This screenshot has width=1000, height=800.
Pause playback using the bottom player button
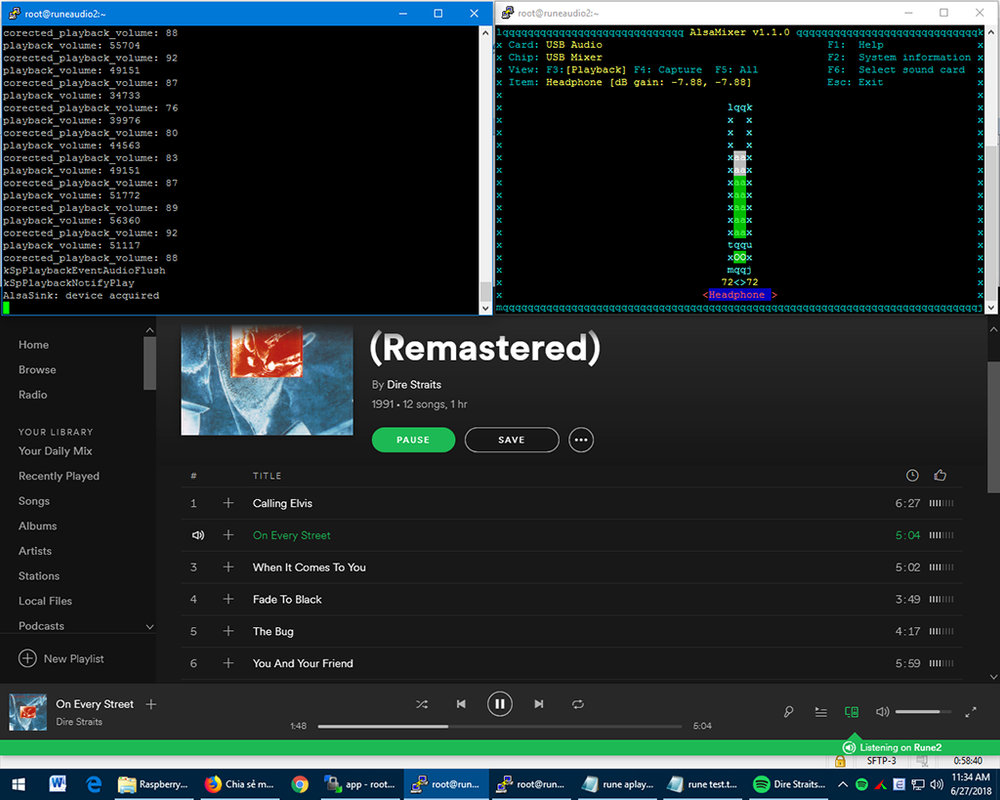(500, 704)
